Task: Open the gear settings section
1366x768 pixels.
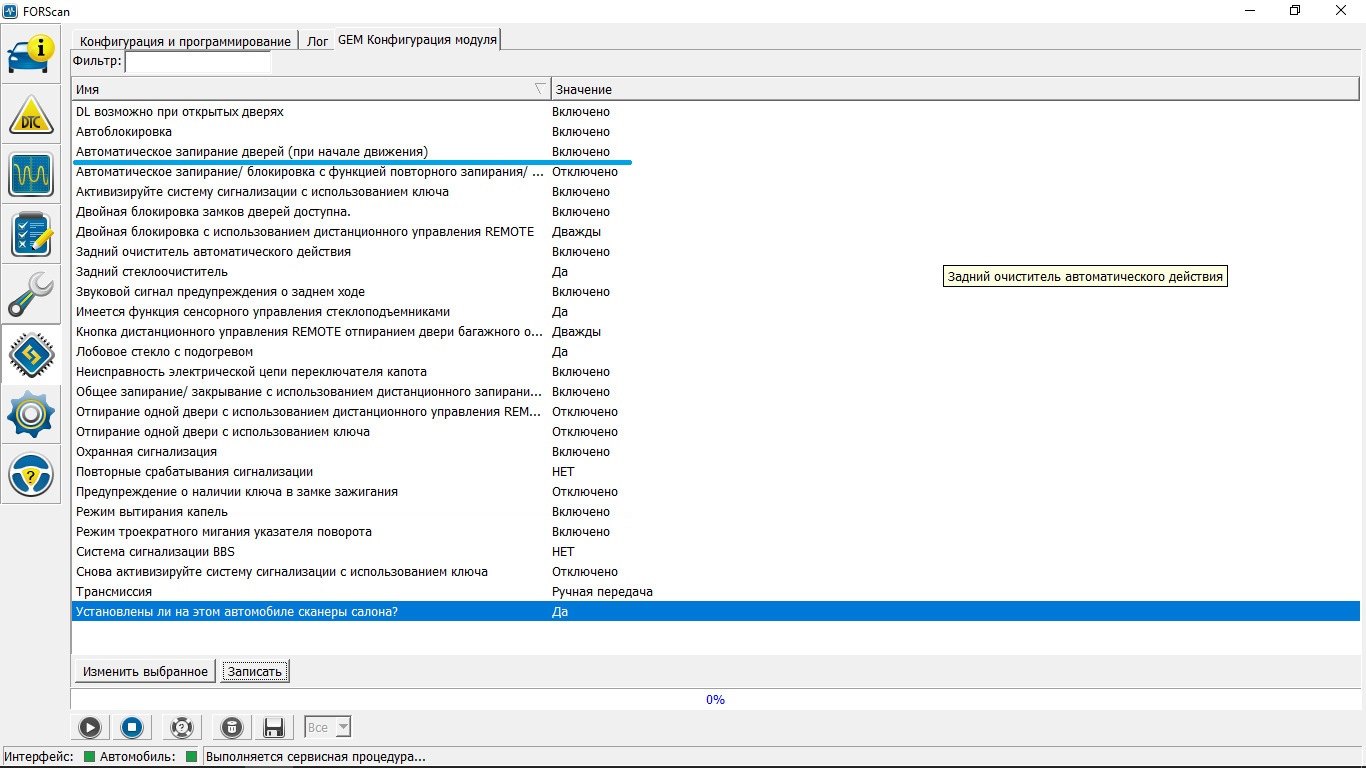Action: [31, 415]
